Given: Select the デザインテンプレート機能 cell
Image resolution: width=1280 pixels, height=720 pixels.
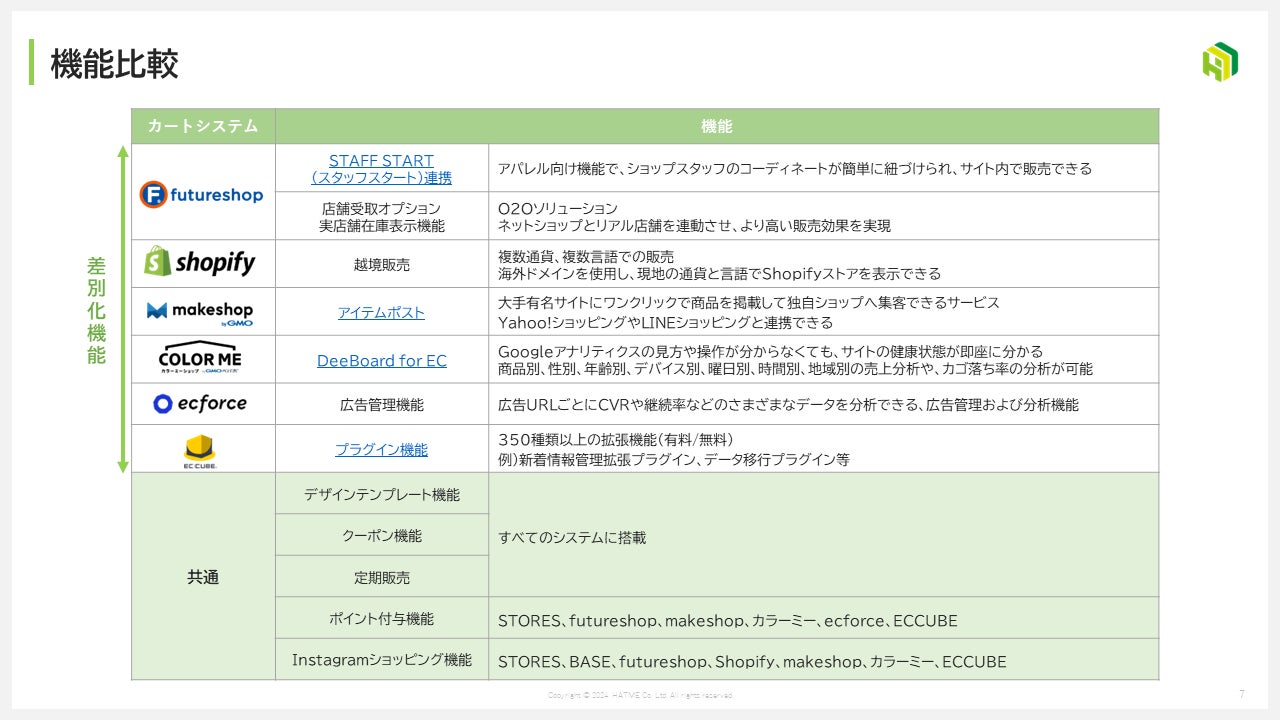Looking at the screenshot, I should click(382, 494).
